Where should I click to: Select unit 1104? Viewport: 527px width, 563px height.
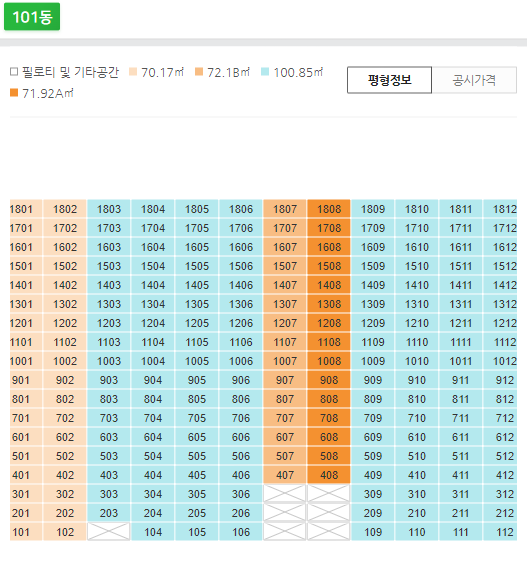tap(153, 342)
